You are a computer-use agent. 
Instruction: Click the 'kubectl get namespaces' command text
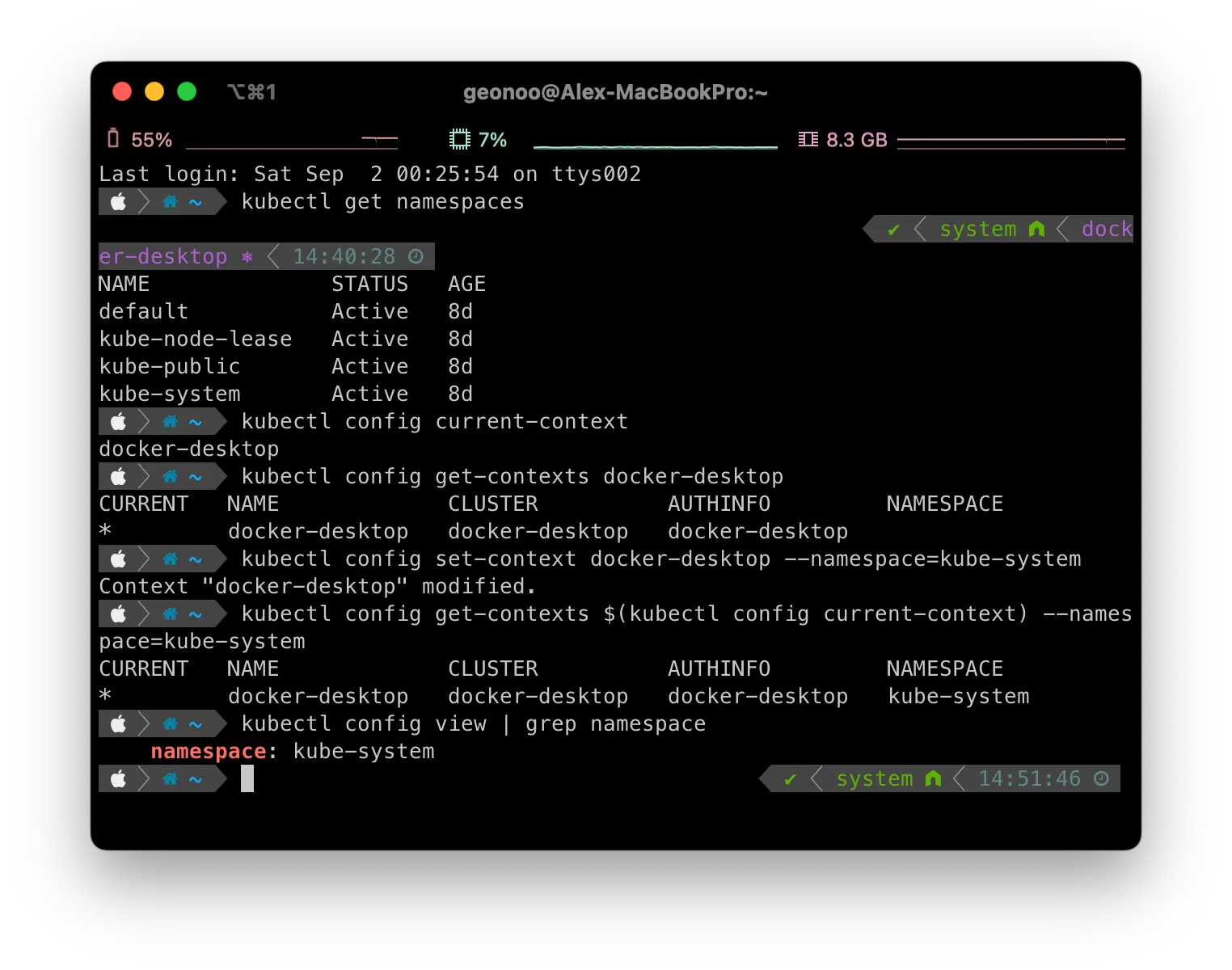382,202
